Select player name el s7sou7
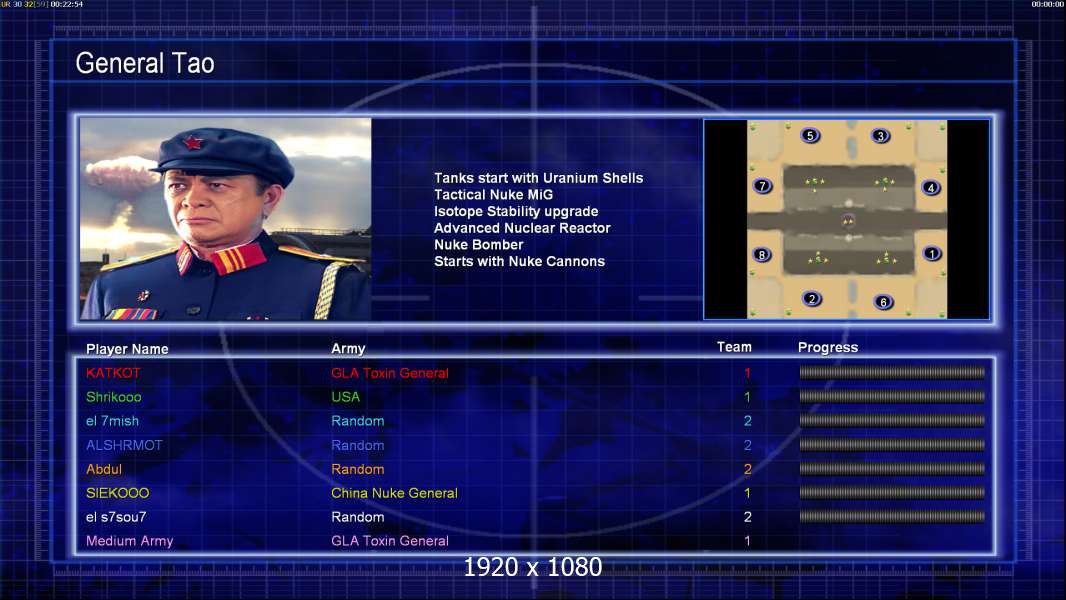 (x=116, y=517)
